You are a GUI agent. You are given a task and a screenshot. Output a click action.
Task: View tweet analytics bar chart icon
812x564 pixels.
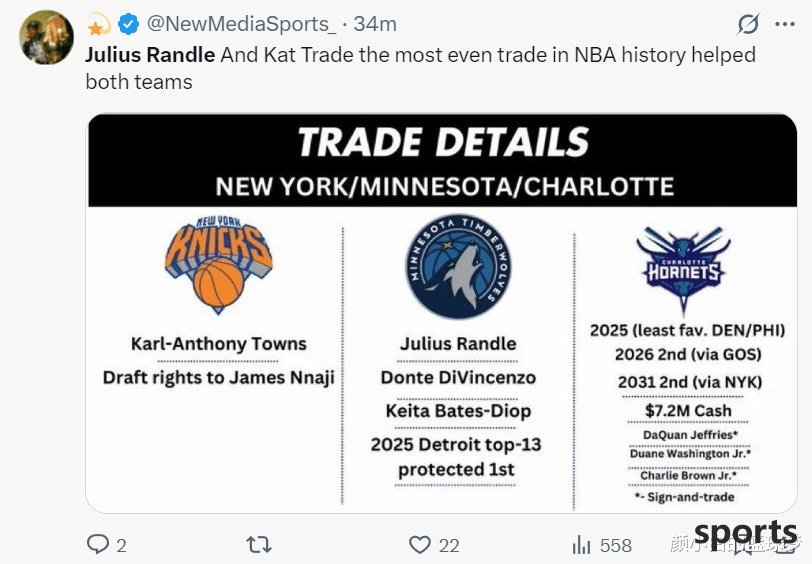(582, 545)
